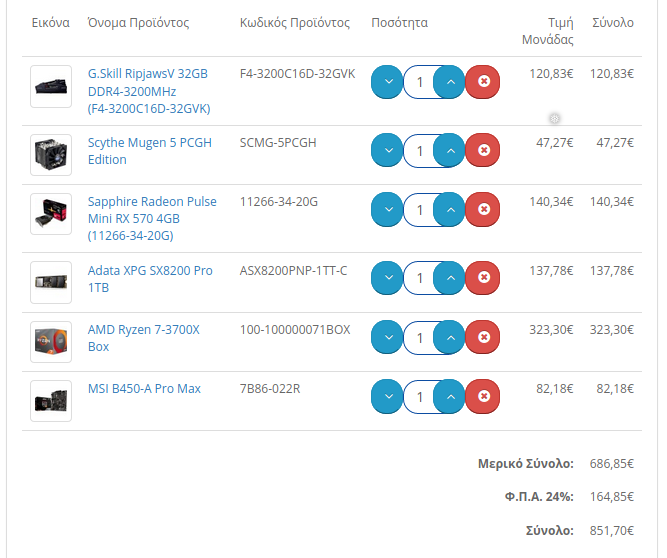
Task: Increase quantity of AMD Ryzen 7-3700X
Action: (450, 337)
